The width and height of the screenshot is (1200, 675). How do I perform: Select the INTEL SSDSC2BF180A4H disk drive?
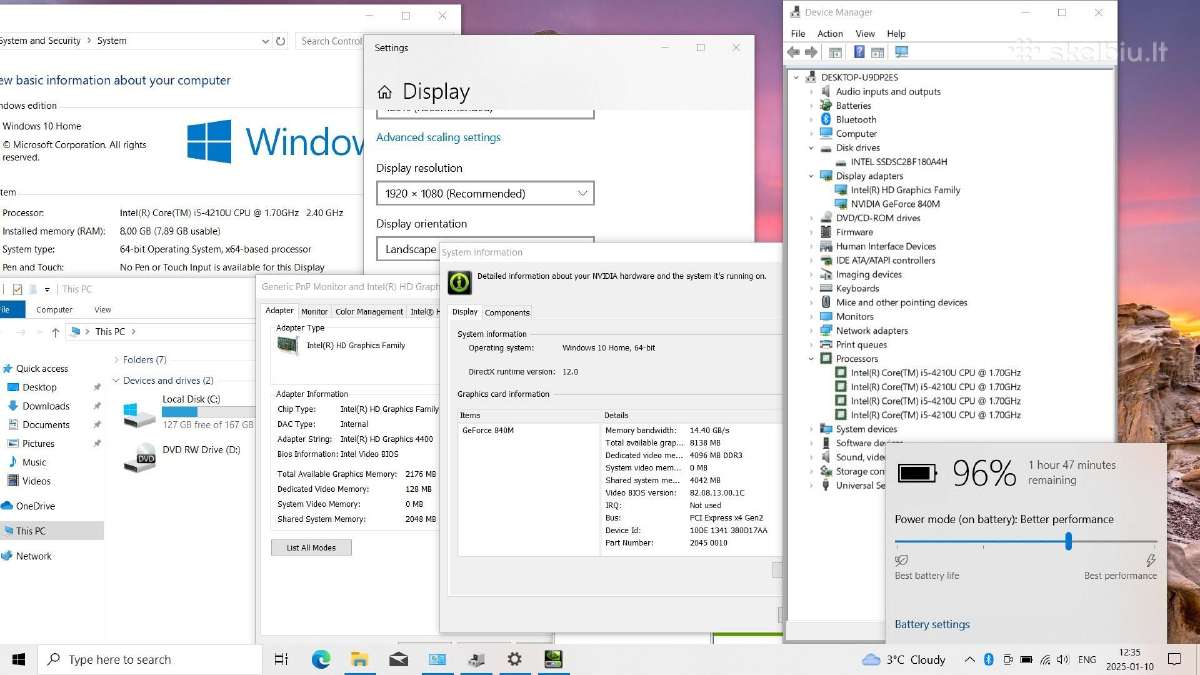pos(899,161)
